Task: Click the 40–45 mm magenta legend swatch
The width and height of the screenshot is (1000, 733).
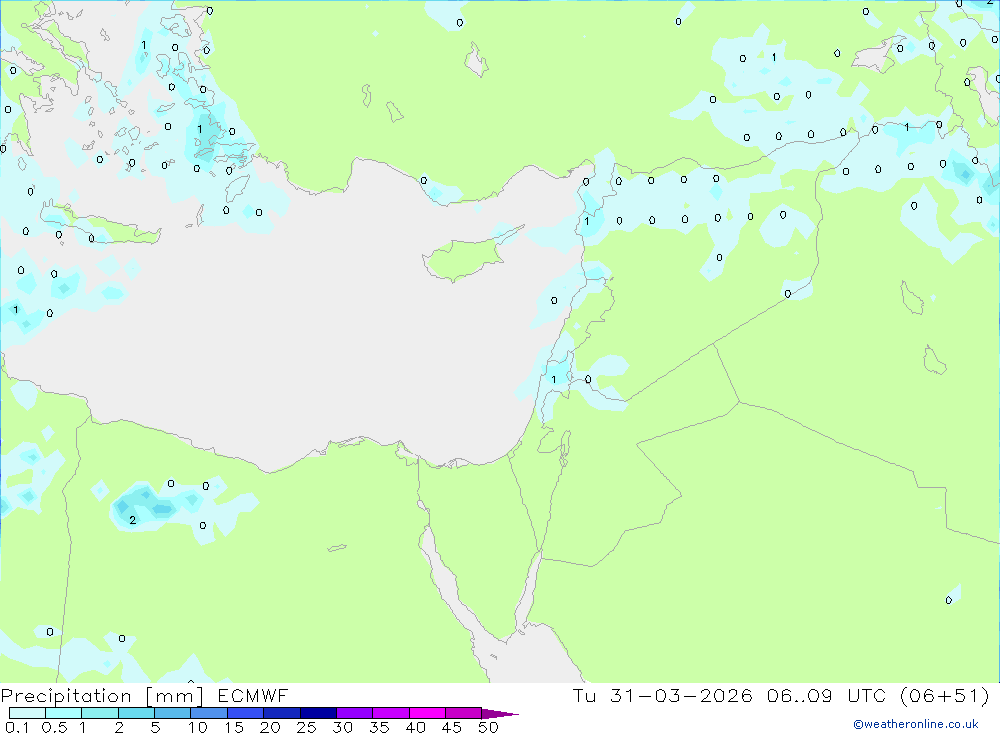Action: 427,713
